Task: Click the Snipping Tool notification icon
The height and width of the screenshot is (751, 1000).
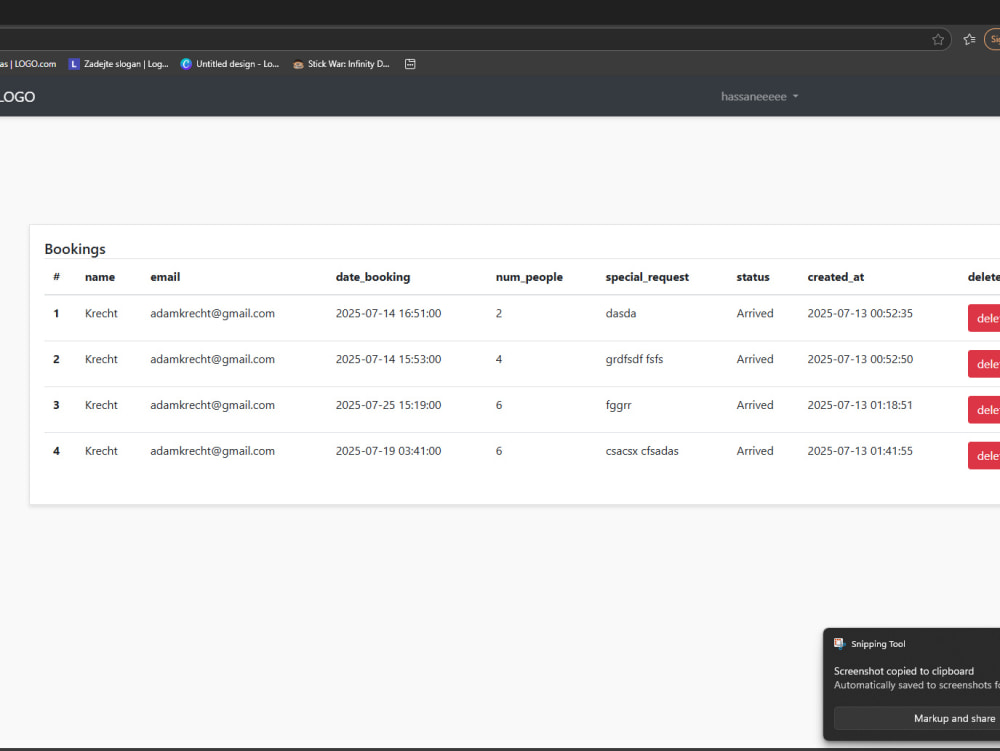Action: pyautogui.click(x=839, y=644)
